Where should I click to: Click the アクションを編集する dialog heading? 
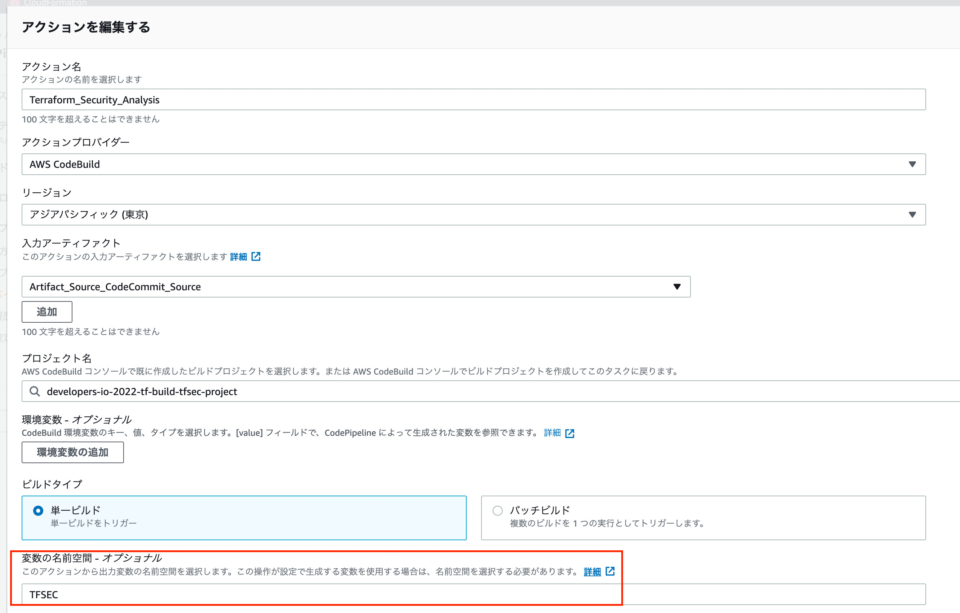[x=86, y=27]
